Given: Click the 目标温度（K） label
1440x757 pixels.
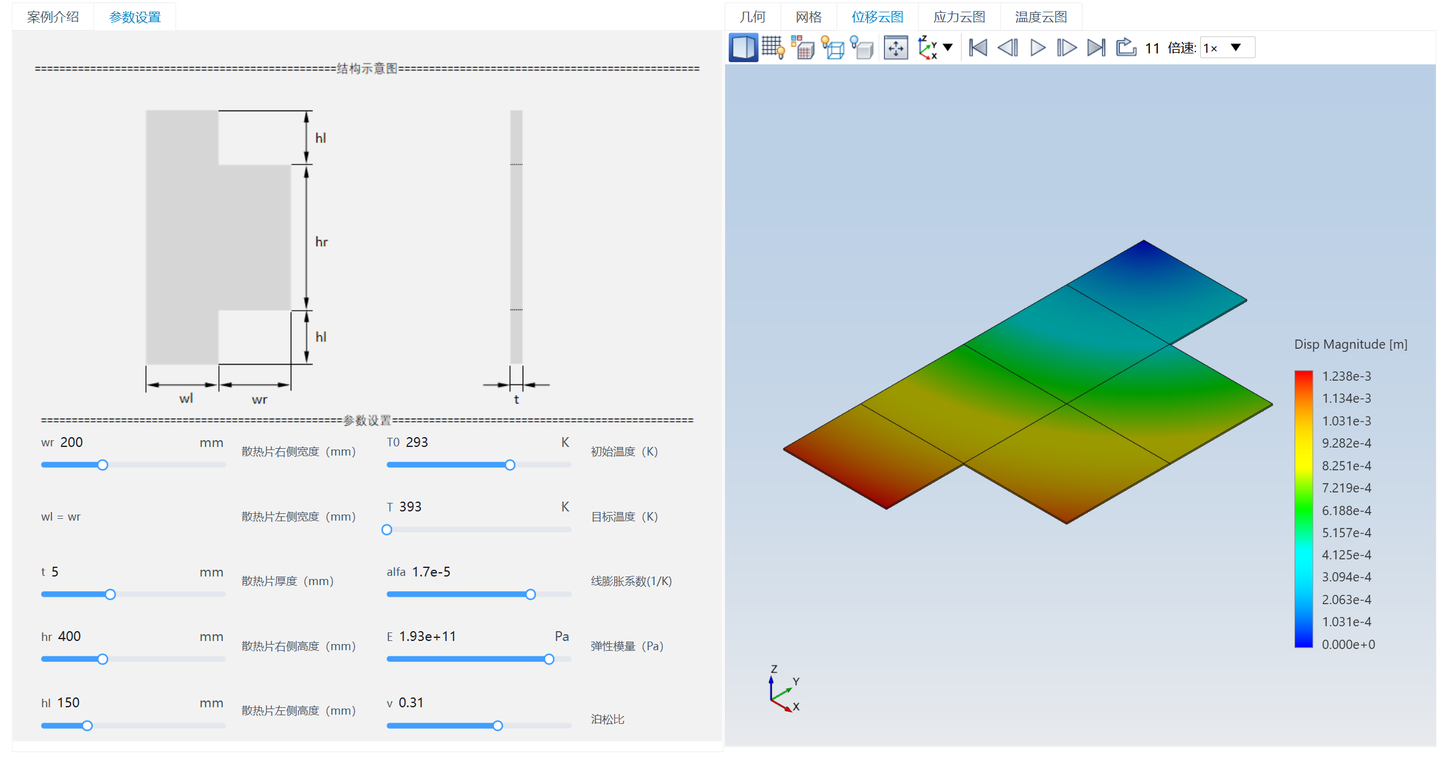Looking at the screenshot, I should coord(625,517).
